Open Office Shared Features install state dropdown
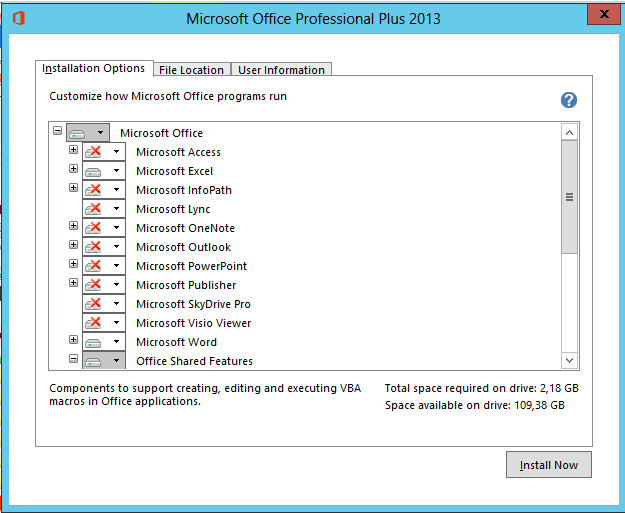 pos(104,360)
